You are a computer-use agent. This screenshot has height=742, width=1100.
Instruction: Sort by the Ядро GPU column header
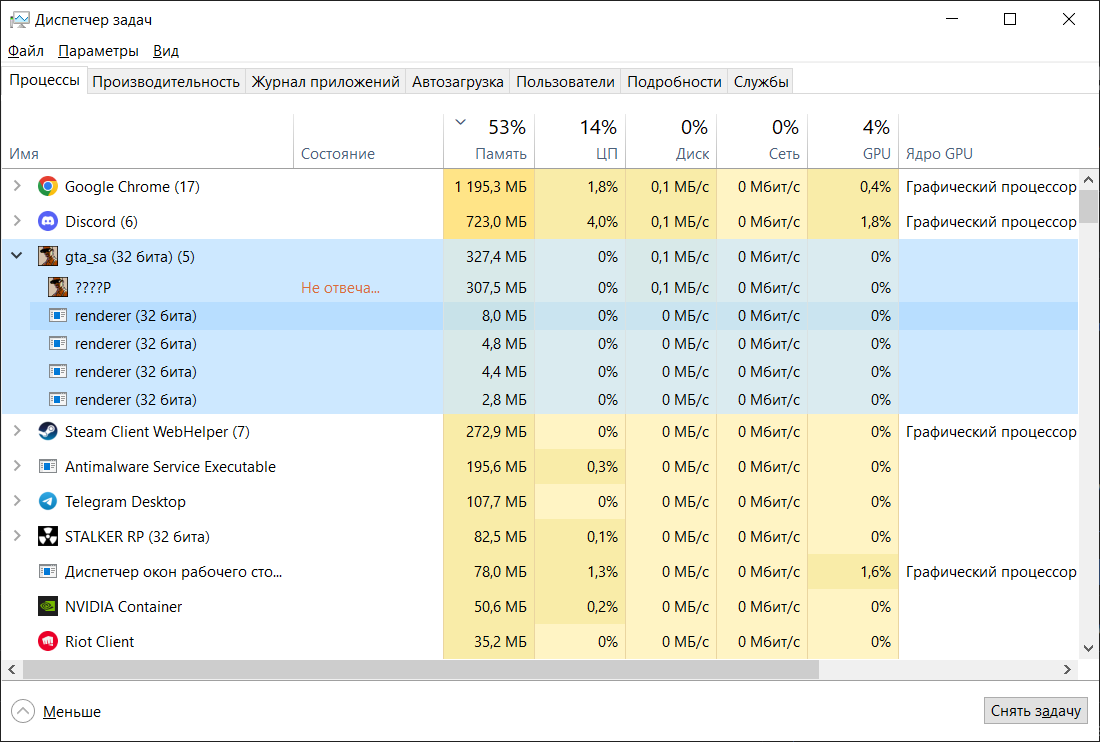tap(989, 141)
